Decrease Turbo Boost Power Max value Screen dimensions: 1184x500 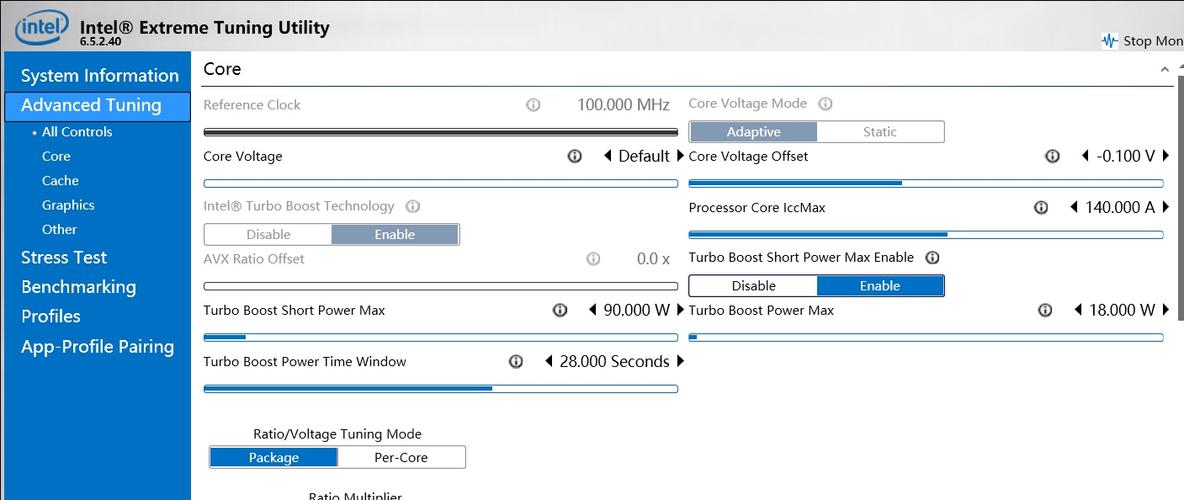click(x=1078, y=310)
